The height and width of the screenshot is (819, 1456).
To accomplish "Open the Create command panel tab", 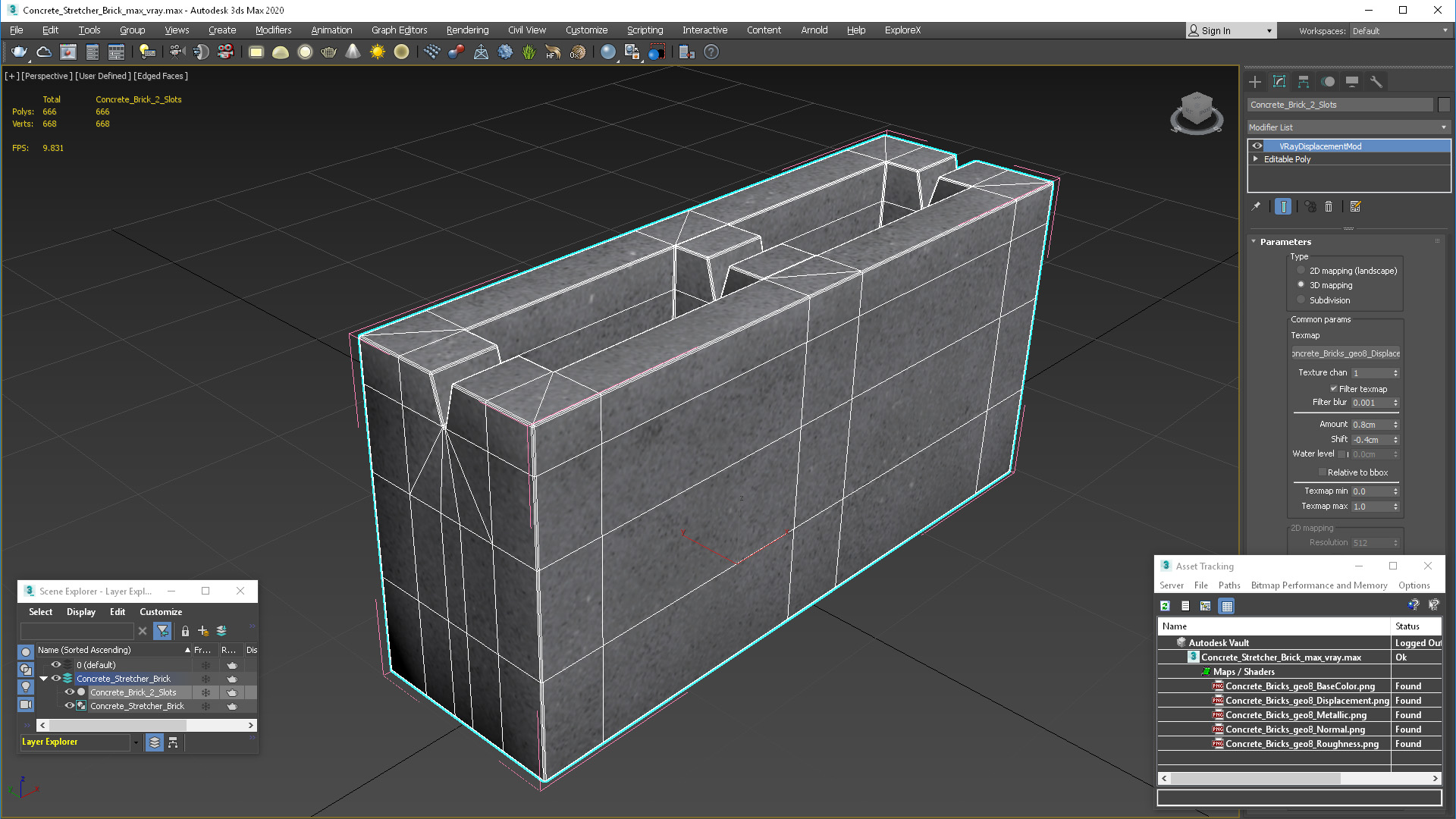I will pyautogui.click(x=1255, y=81).
